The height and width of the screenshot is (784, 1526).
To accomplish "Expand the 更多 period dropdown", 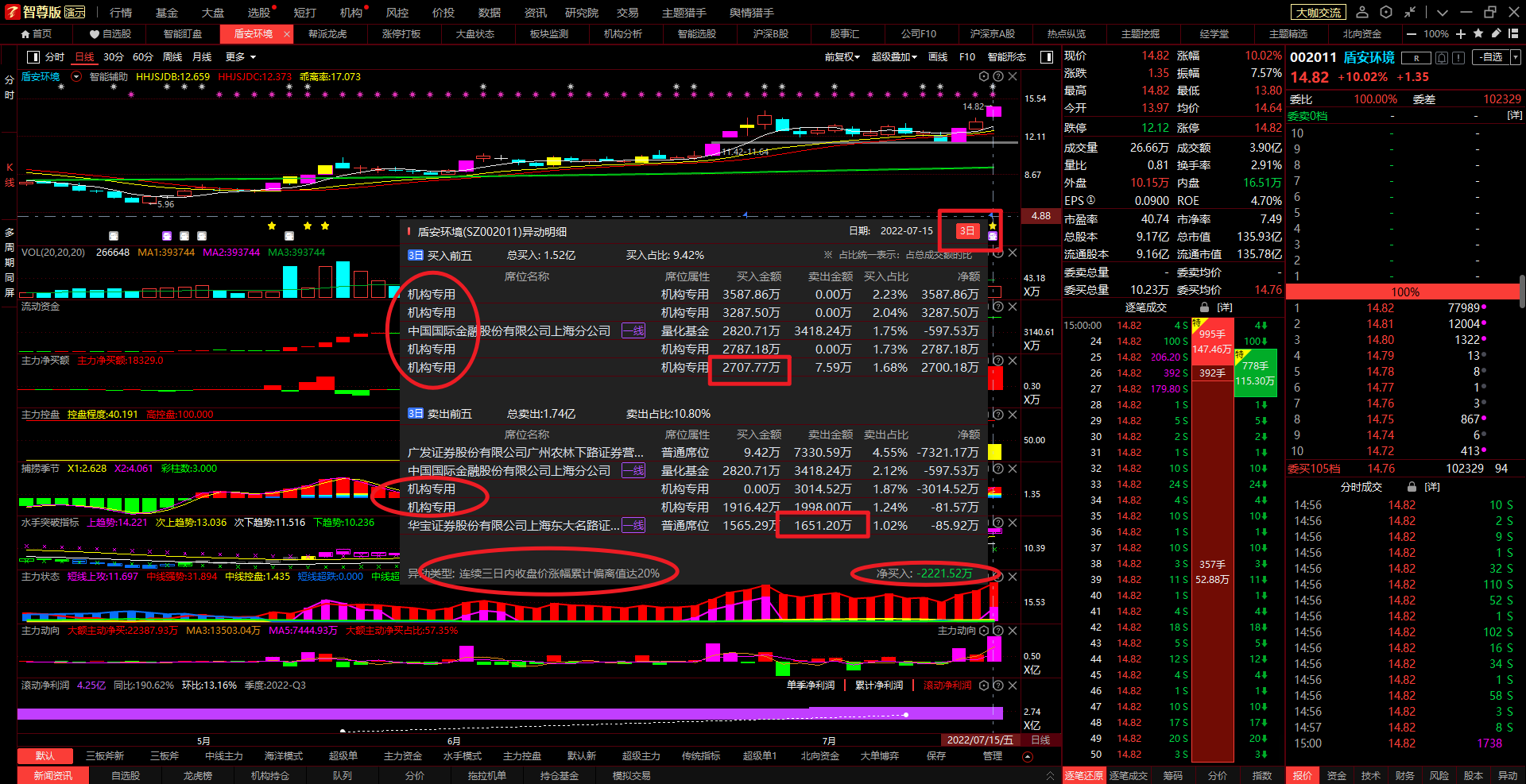I will (241, 57).
